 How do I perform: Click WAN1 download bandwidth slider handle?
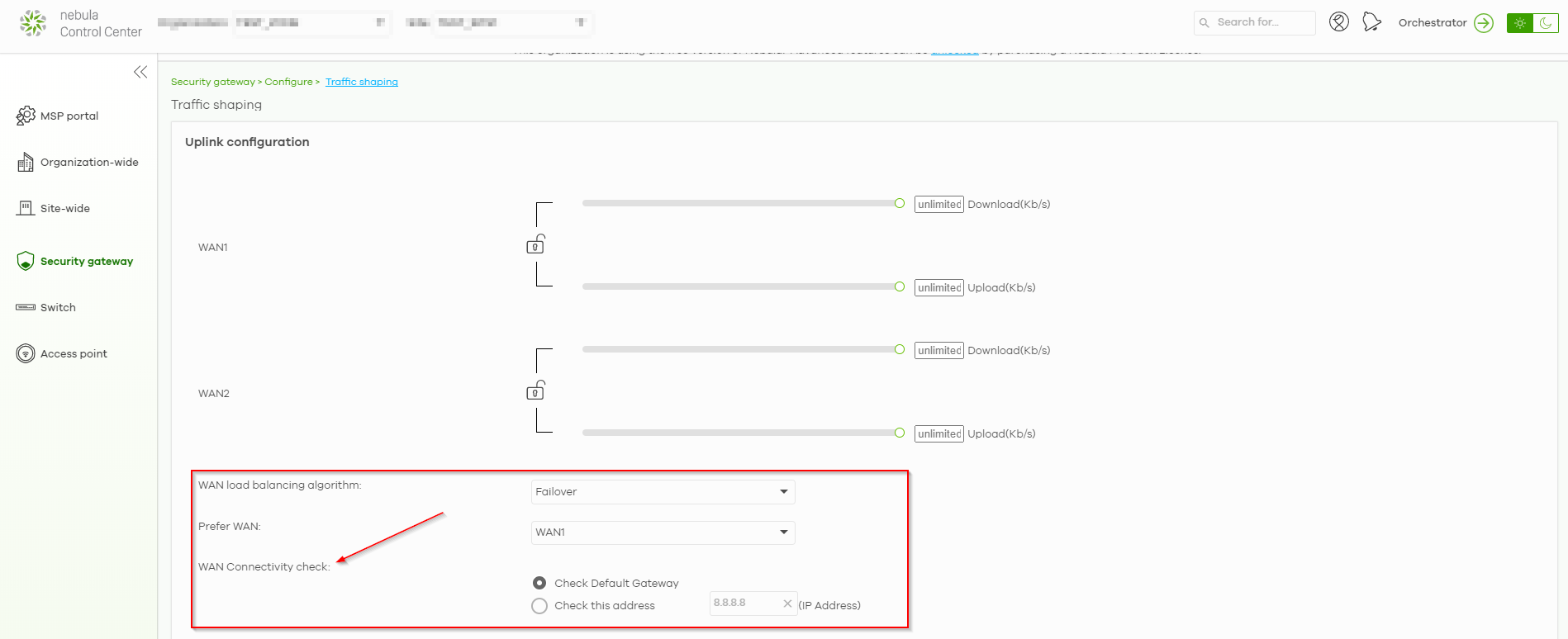(899, 203)
